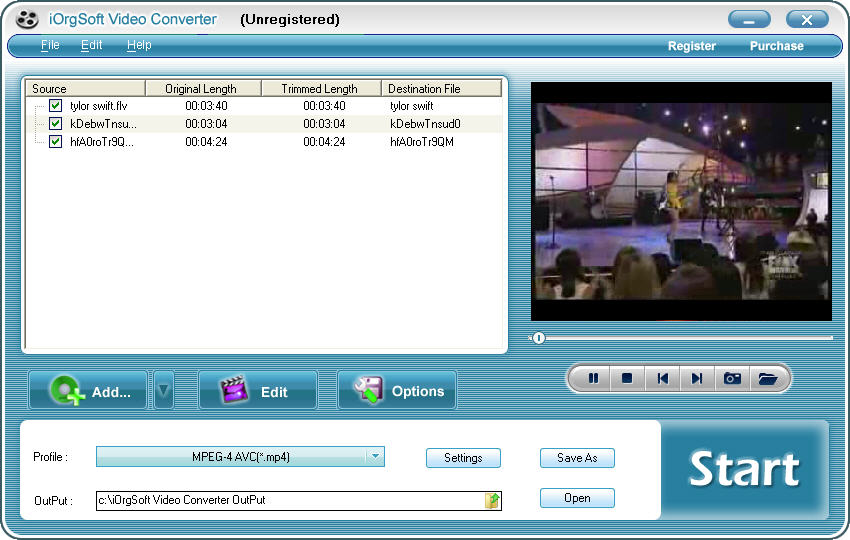Pause the video preview playback
This screenshot has height=540, width=850.
(593, 378)
